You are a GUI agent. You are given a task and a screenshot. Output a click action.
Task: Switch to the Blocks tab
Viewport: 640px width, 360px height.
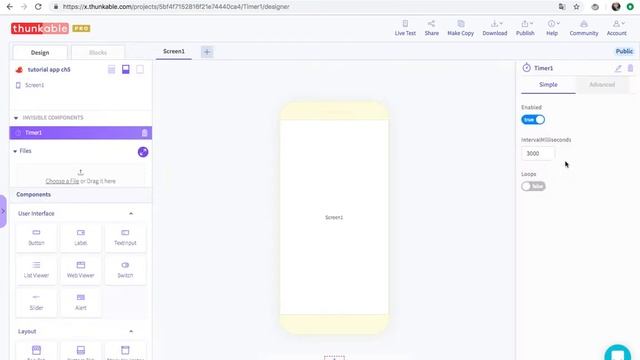(98, 53)
